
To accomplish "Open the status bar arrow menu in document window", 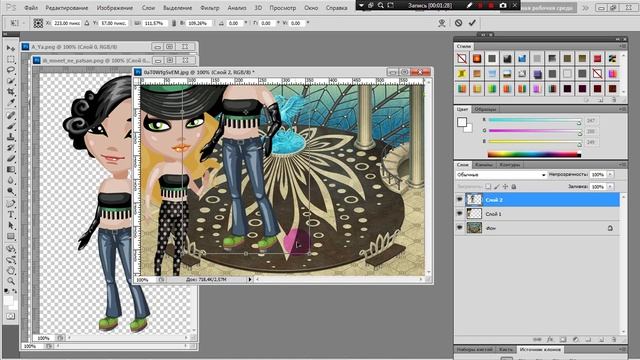I will (x=250, y=280).
